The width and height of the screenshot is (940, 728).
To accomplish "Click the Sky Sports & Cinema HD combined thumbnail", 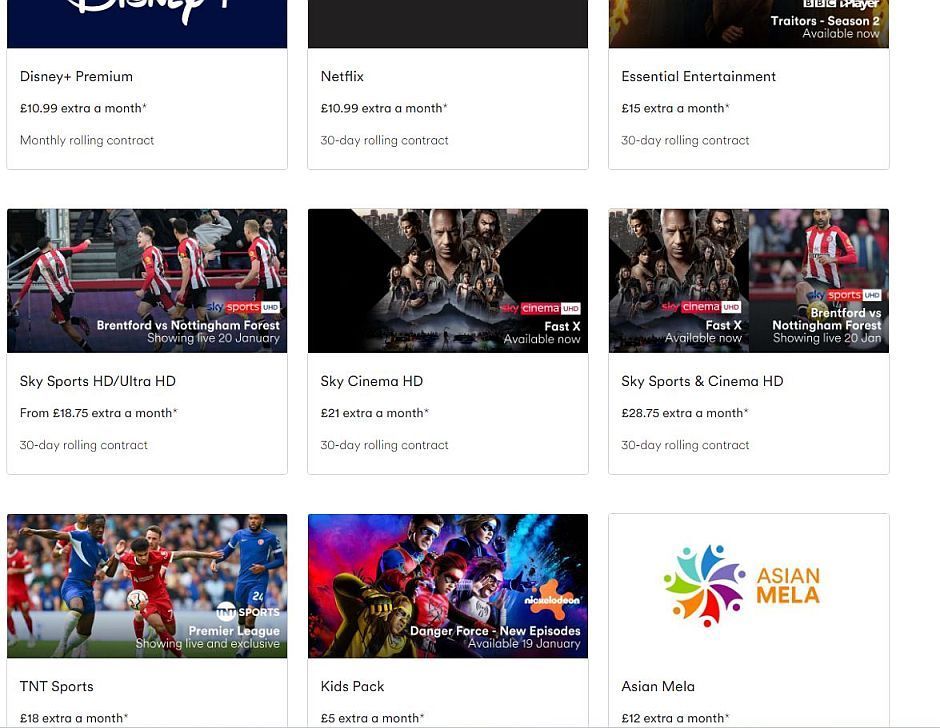I will (x=749, y=281).
